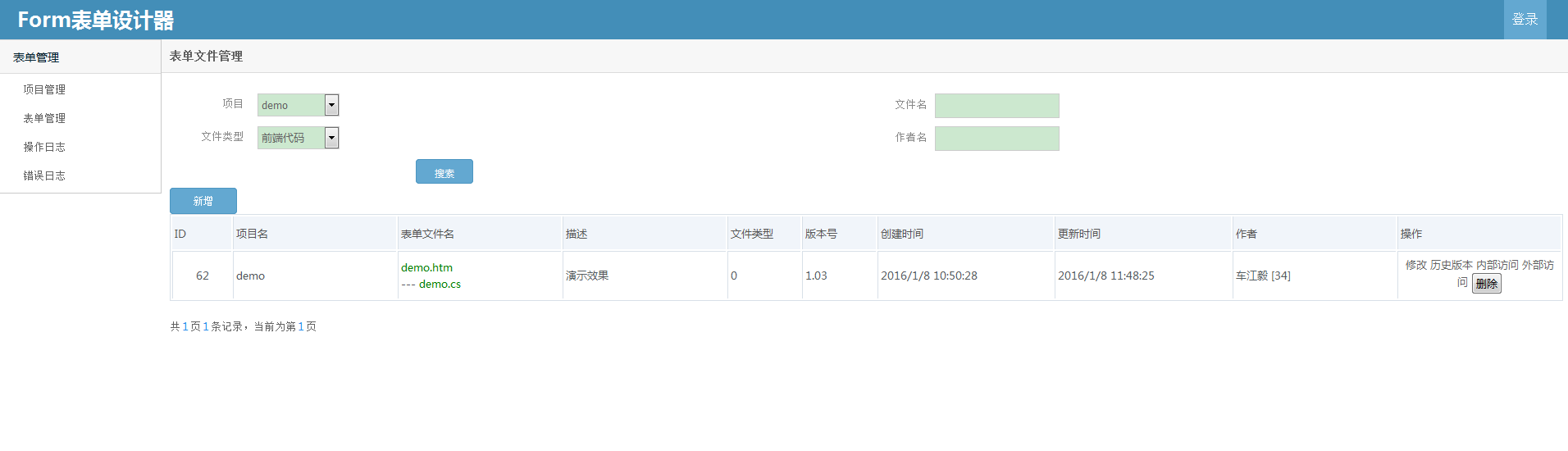The image size is (1568, 451).
Task: Click the 删除 delete button
Action: coord(1487,284)
